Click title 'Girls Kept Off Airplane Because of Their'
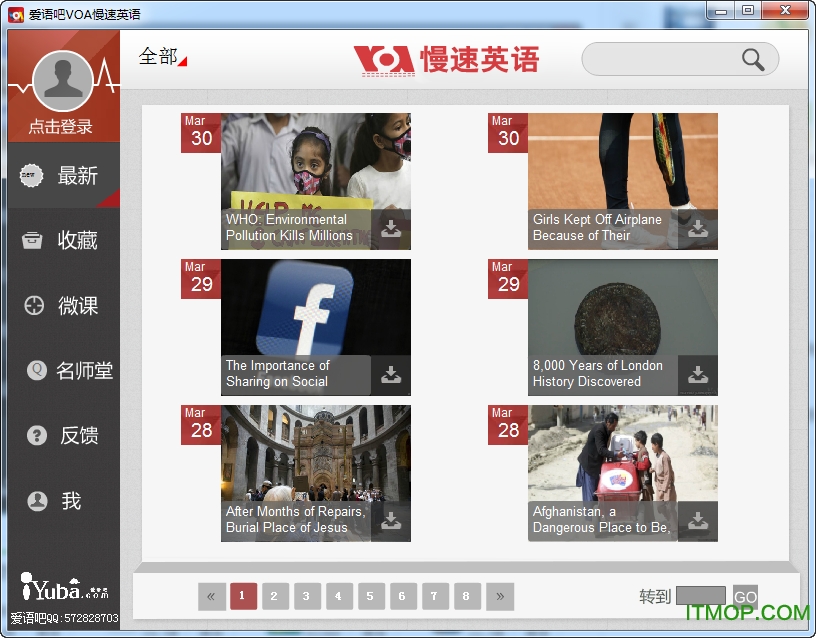The width and height of the screenshot is (816, 638). point(597,227)
